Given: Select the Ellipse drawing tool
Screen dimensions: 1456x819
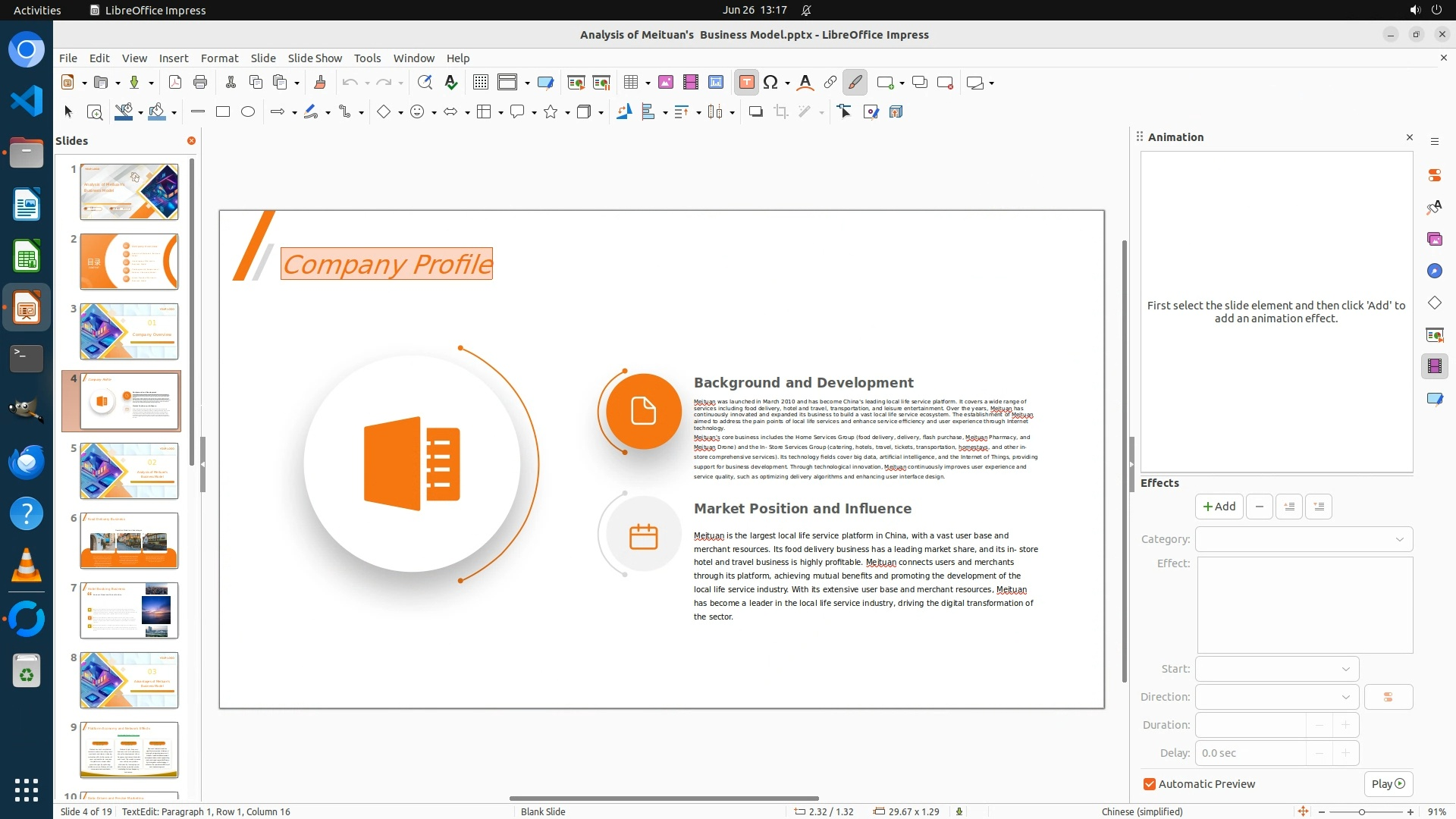Looking at the screenshot, I should (248, 112).
